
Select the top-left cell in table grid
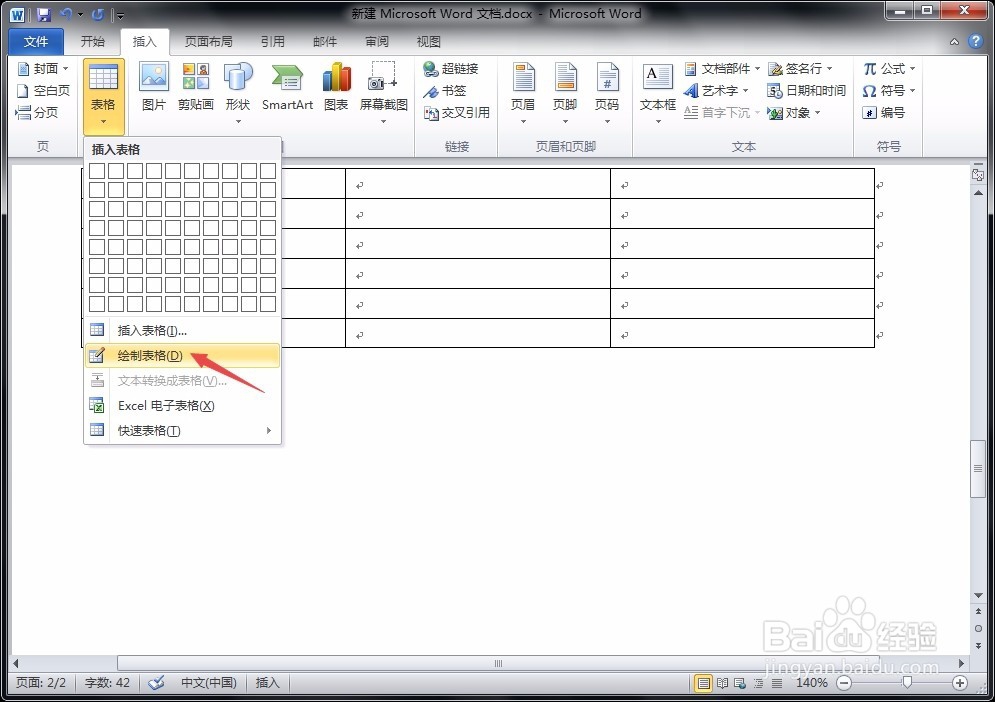[97, 171]
